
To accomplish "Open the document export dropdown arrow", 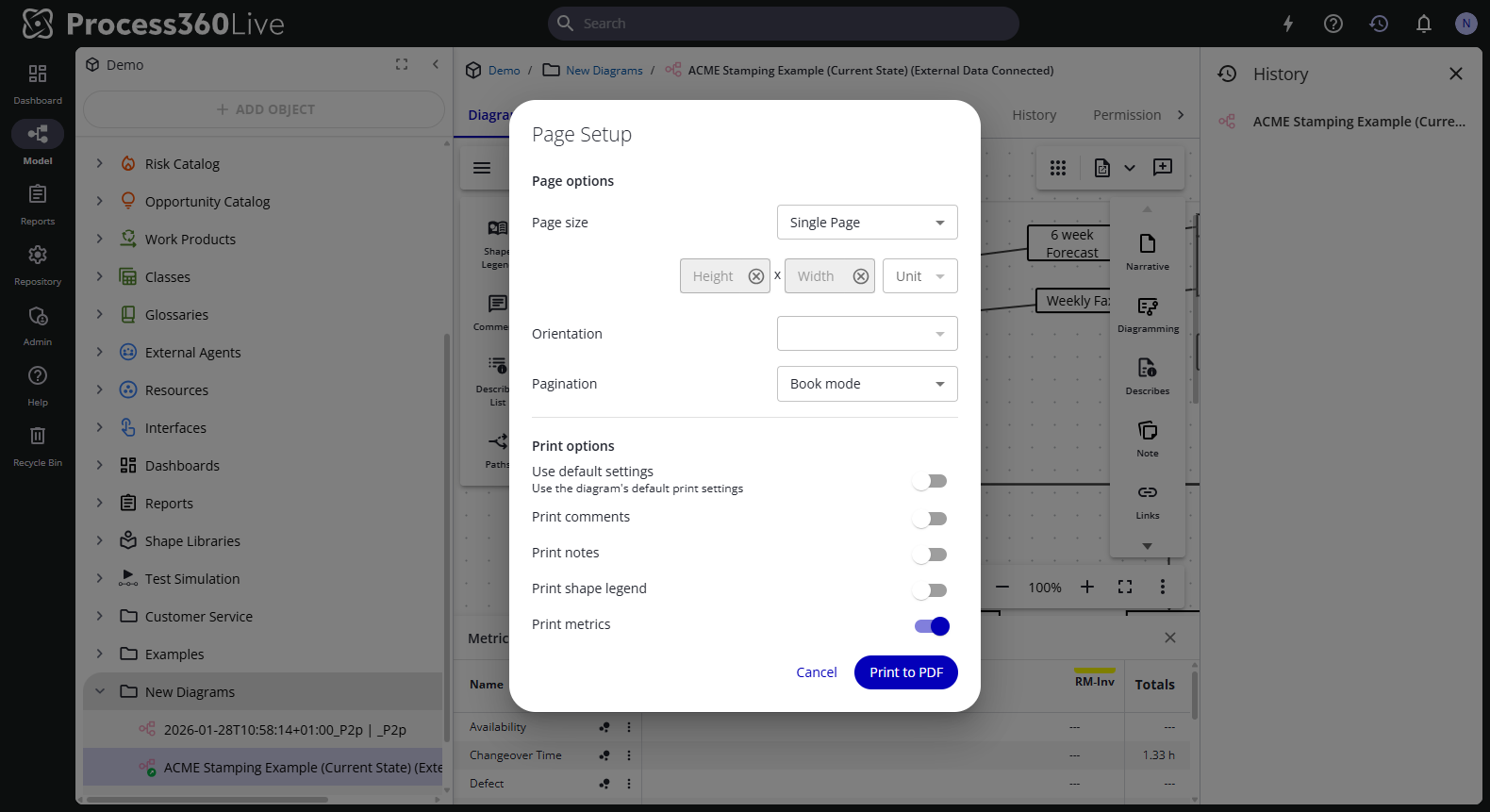I will (x=1130, y=168).
